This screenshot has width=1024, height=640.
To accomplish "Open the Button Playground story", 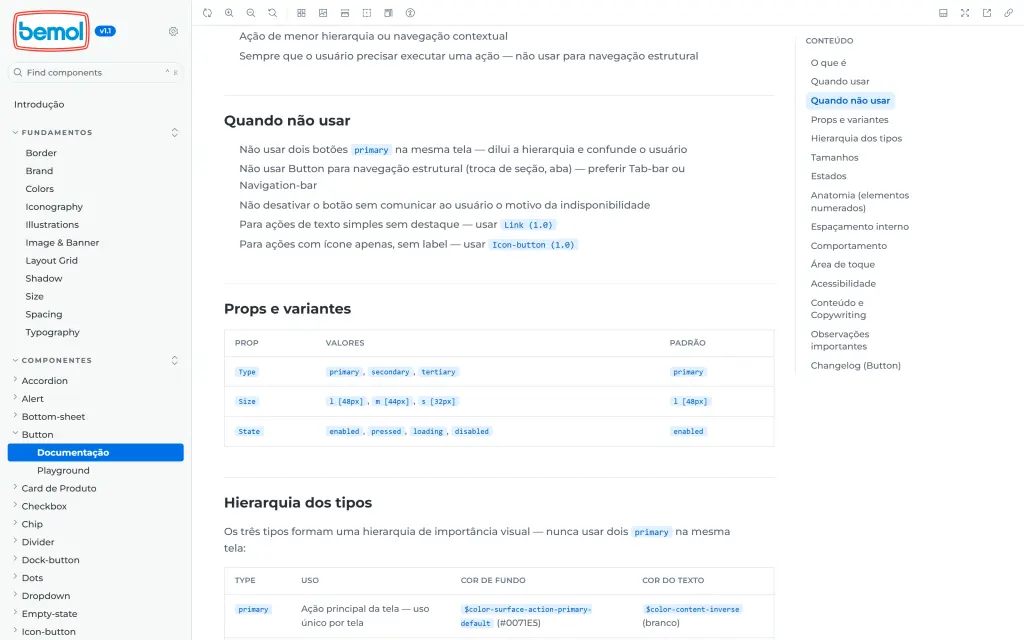I will (63, 470).
